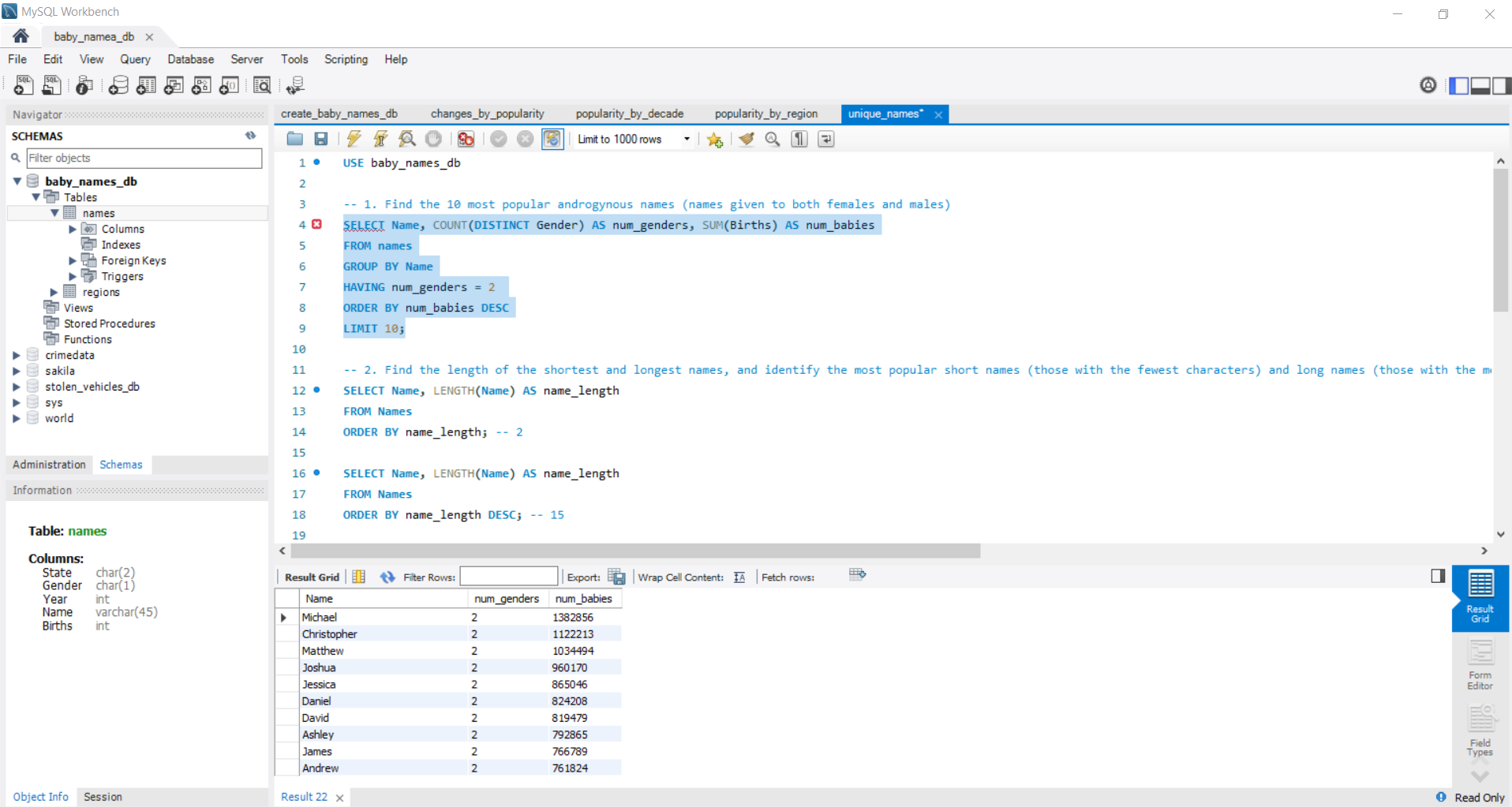The width and height of the screenshot is (1512, 807).
Task: Create a new schema using the toolbar icon
Action: [118, 85]
